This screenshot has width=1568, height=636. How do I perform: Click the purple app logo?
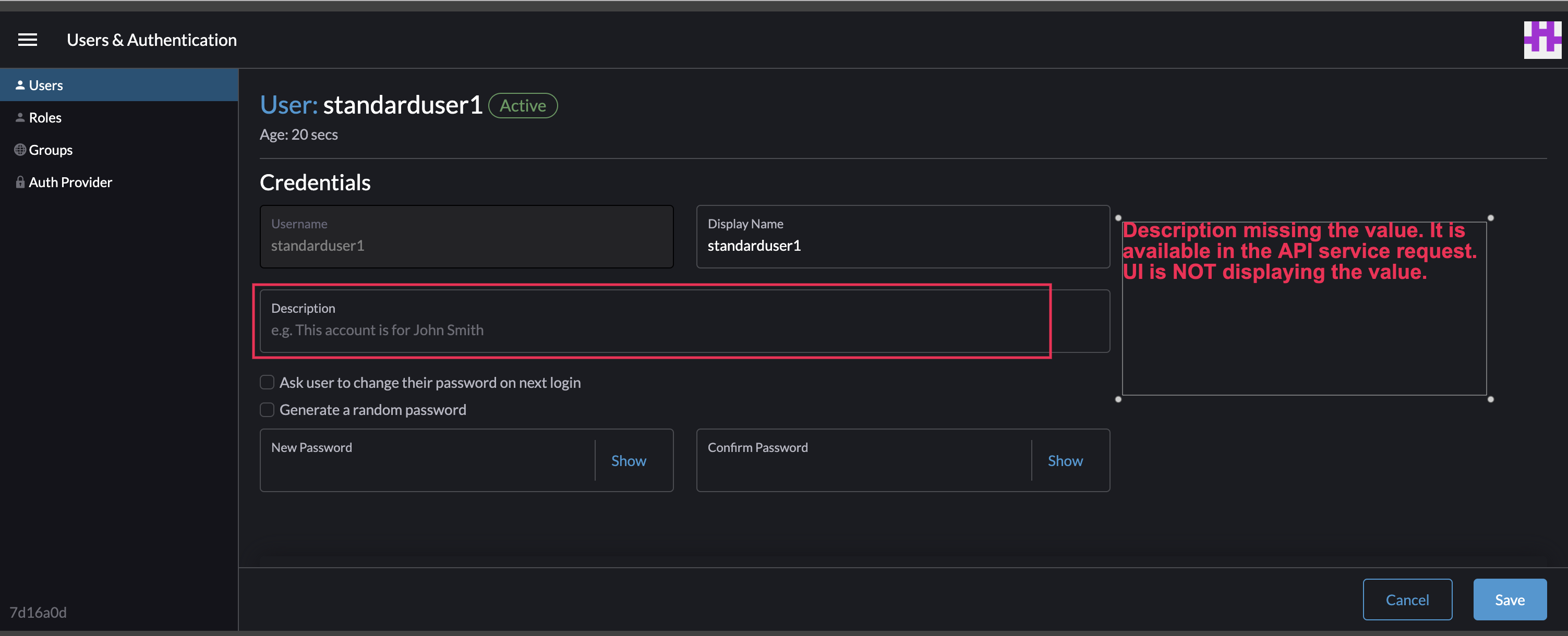click(1542, 39)
